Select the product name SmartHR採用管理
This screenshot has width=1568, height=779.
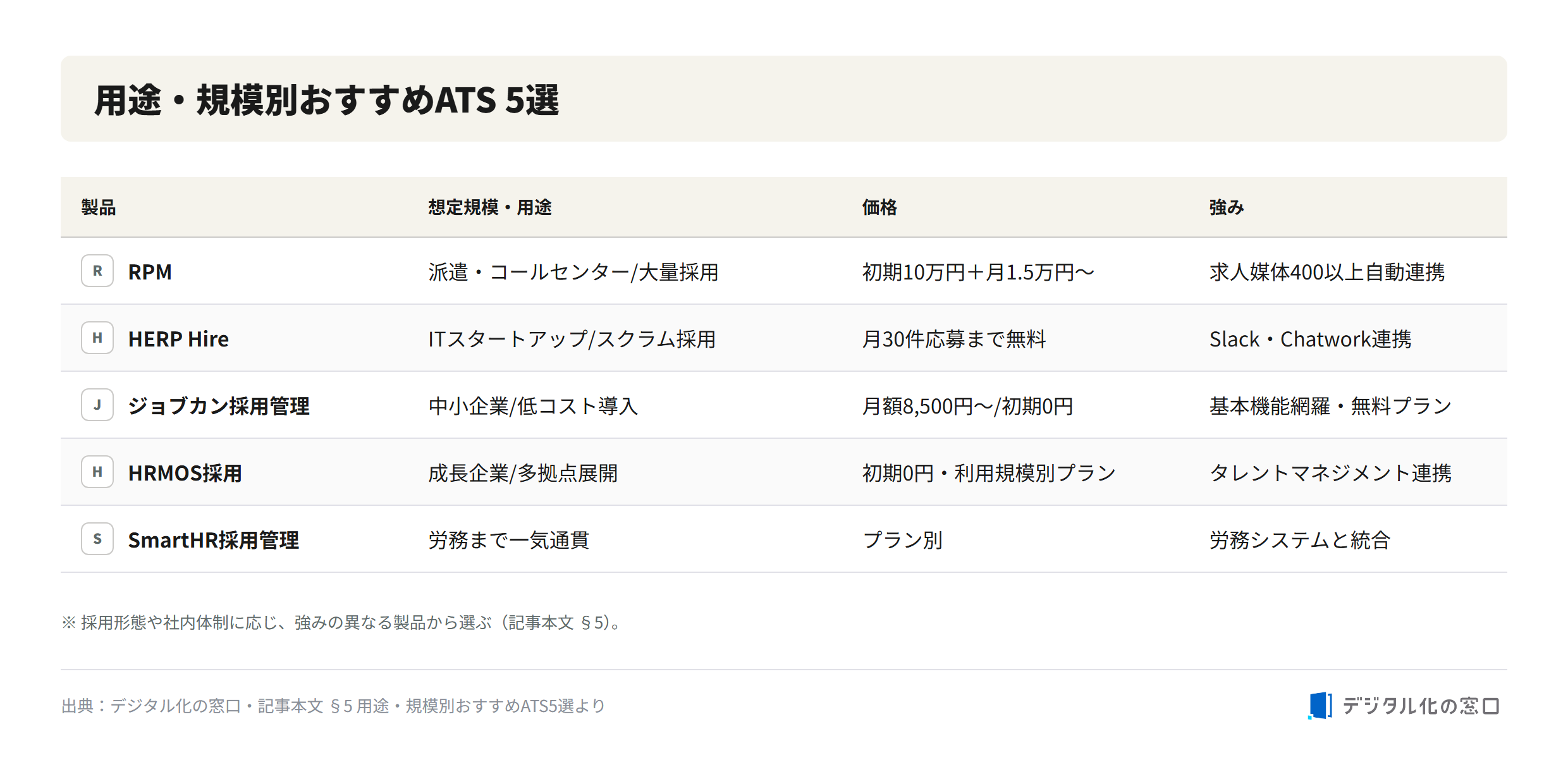[214, 540]
